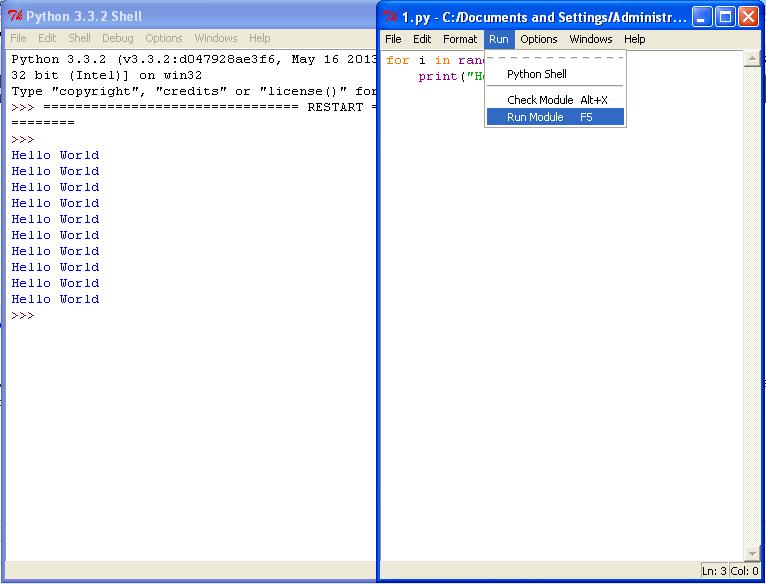Open the editor's Options menu
Screen dimensions: 766x584
[538, 39]
